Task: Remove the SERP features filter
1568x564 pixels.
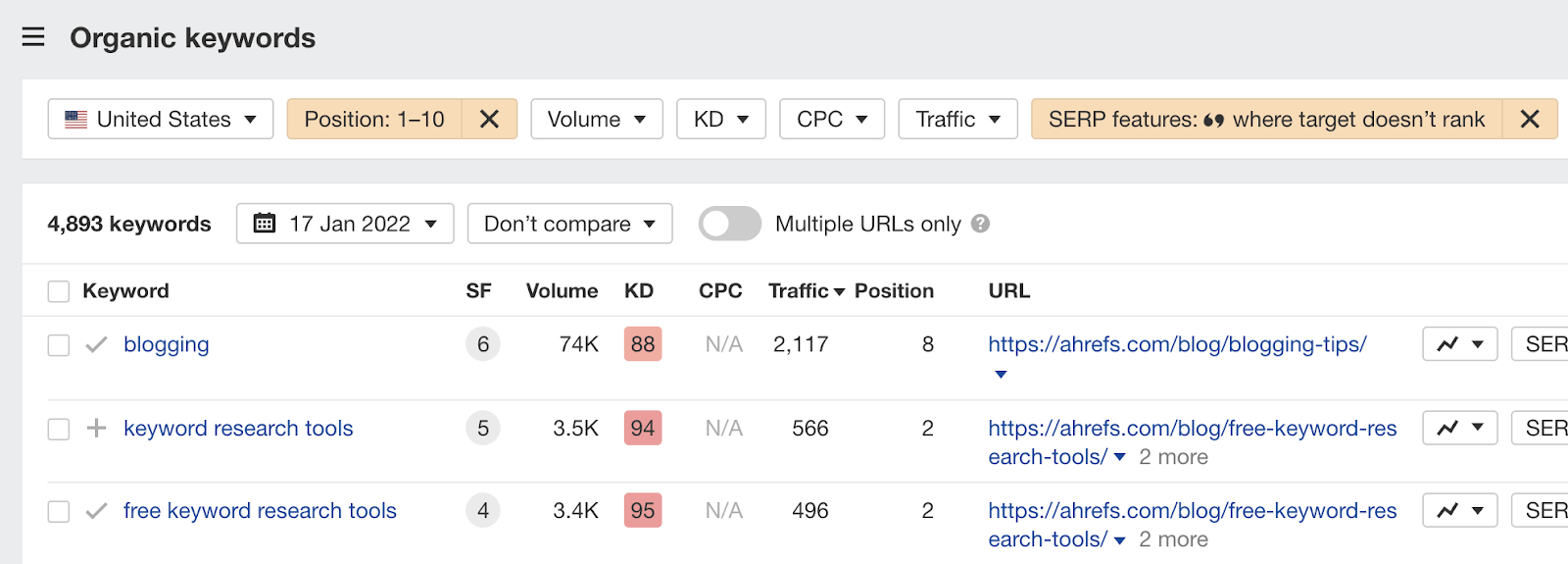Action: pyautogui.click(x=1530, y=119)
